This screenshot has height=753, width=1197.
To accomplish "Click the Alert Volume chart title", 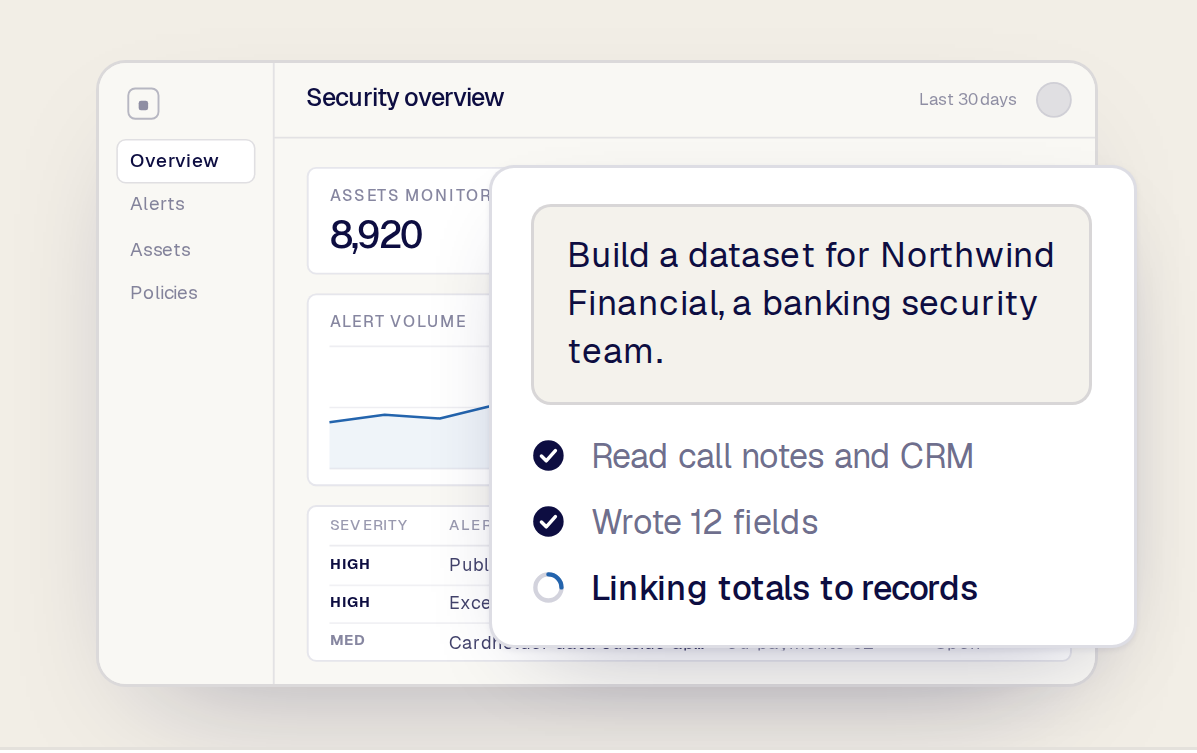I will click(x=398, y=322).
